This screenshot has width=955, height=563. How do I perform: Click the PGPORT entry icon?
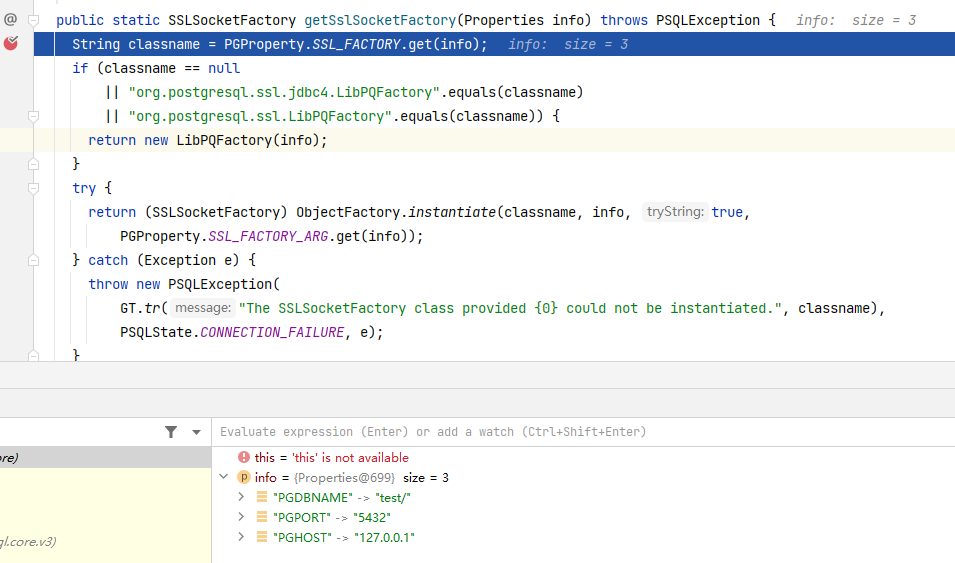(262, 517)
